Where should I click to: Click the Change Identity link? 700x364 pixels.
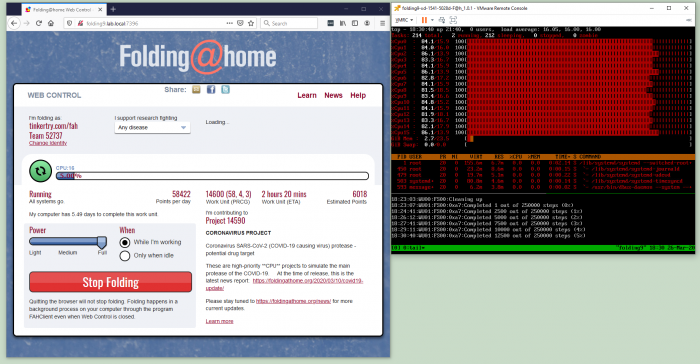pos(48,143)
